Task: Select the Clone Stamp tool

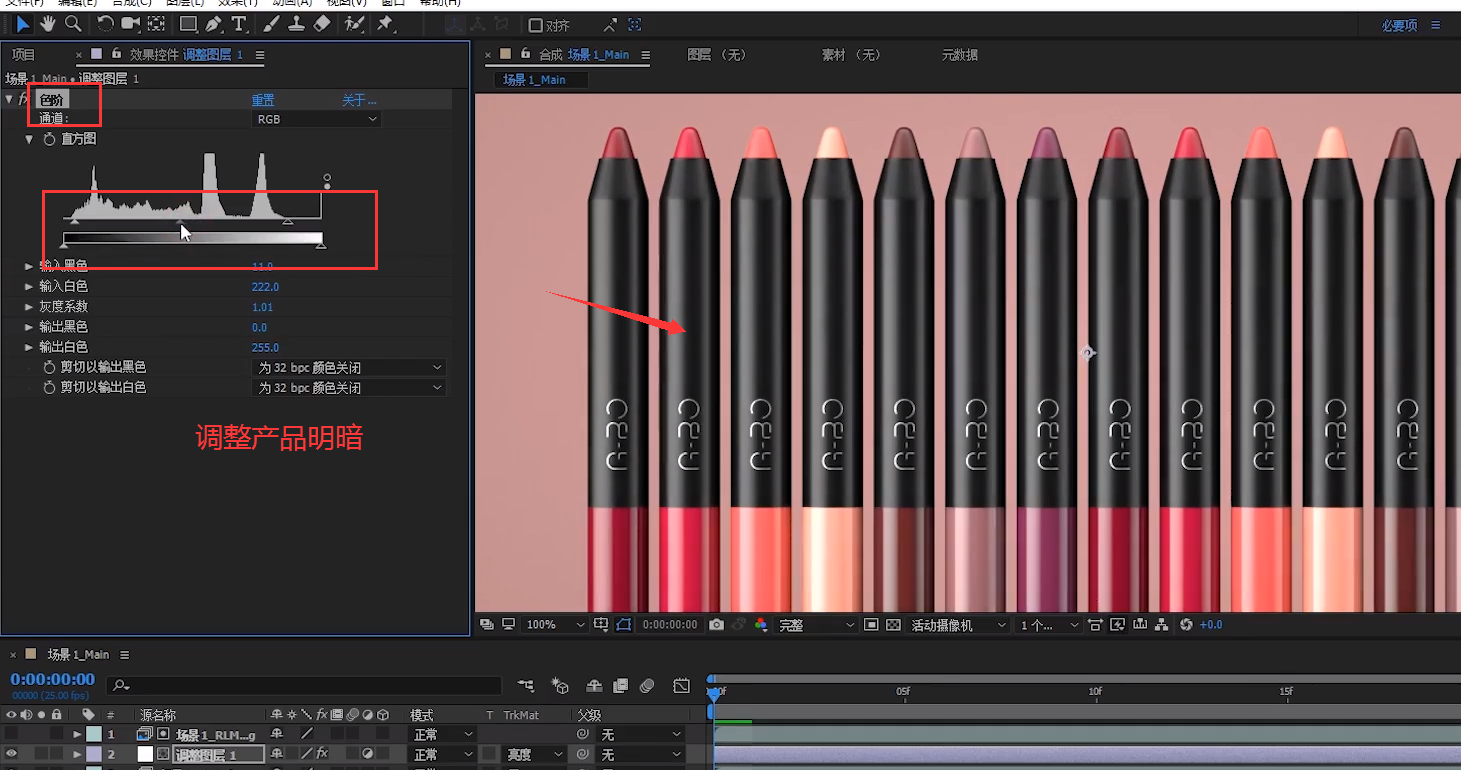Action: pyautogui.click(x=296, y=23)
